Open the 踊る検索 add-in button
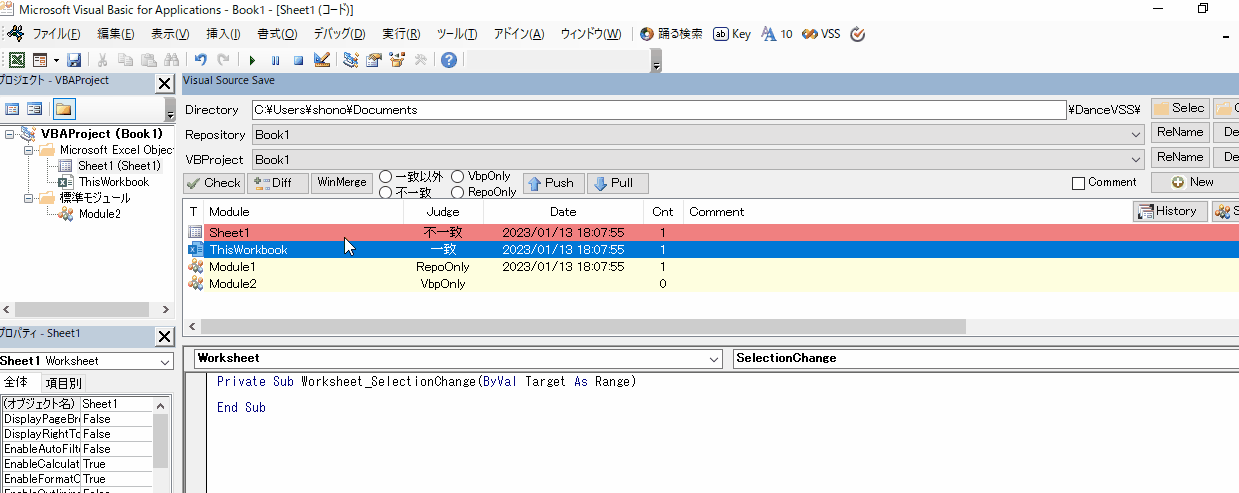 pos(671,34)
